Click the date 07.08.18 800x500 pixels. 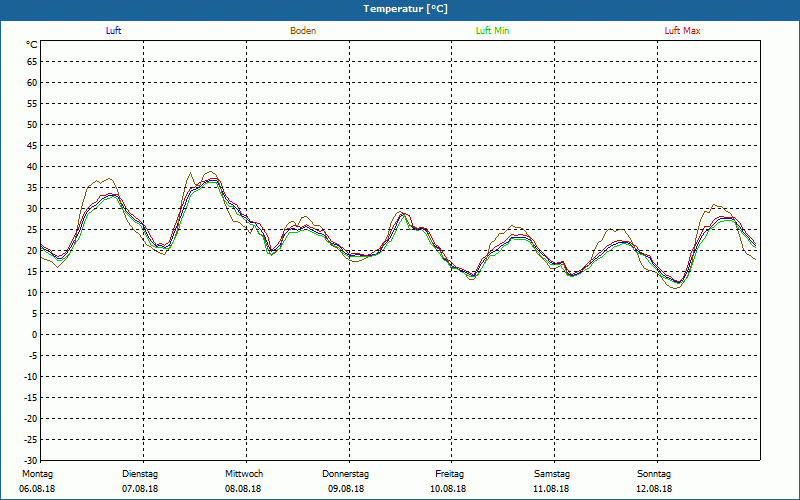(140, 489)
